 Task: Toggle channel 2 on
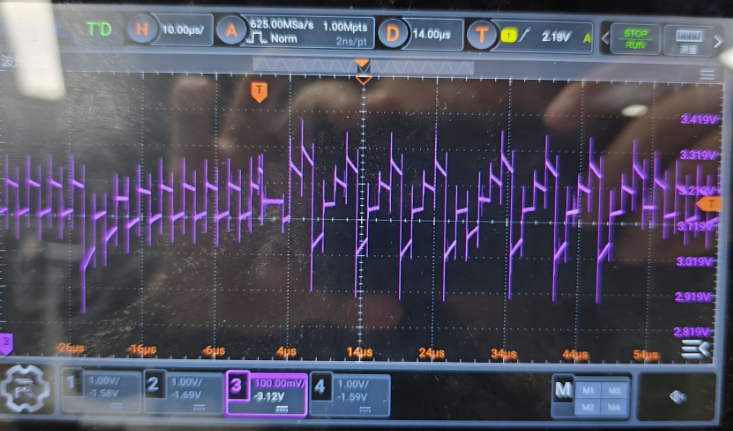point(153,382)
